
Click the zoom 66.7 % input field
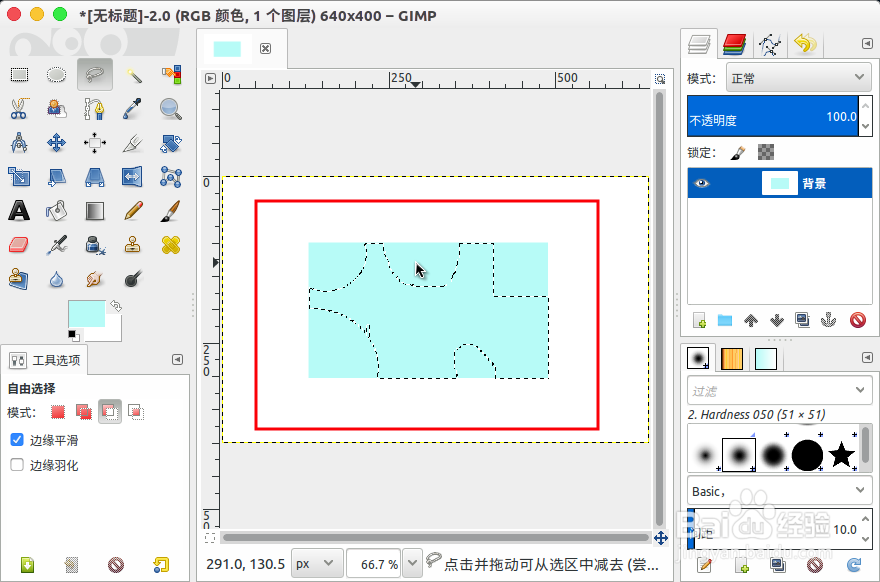pyautogui.click(x=373, y=563)
